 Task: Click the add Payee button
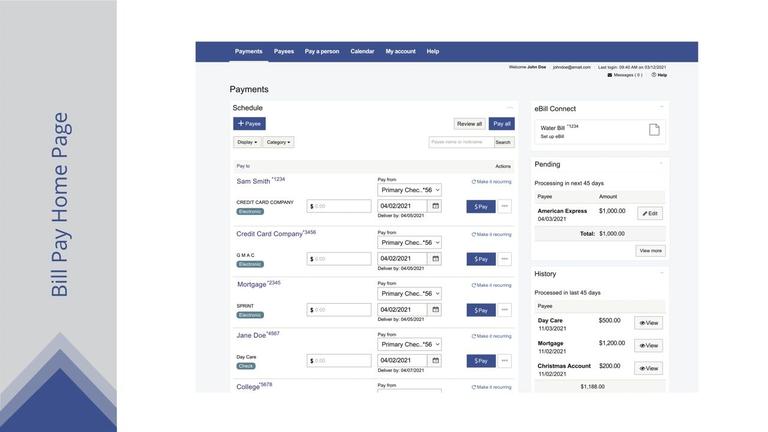tap(249, 124)
